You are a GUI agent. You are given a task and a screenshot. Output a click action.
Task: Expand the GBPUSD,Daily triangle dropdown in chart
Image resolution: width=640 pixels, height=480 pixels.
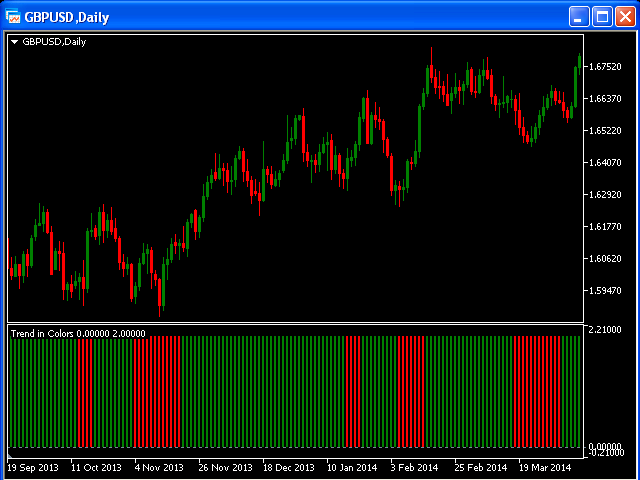coord(15,42)
